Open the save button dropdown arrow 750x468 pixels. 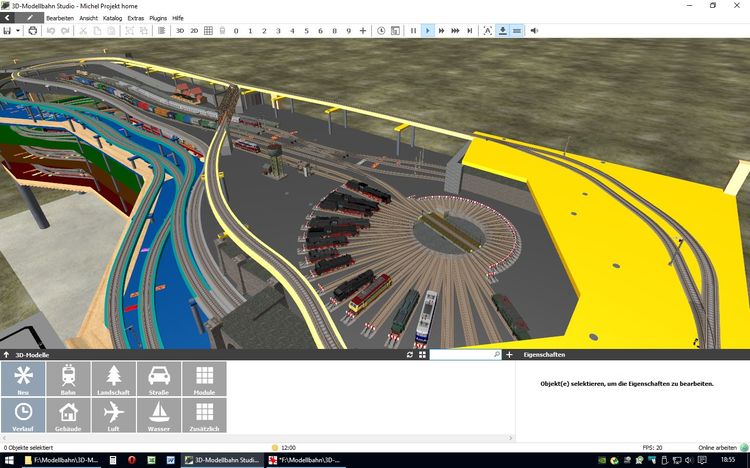pyautogui.click(x=18, y=31)
